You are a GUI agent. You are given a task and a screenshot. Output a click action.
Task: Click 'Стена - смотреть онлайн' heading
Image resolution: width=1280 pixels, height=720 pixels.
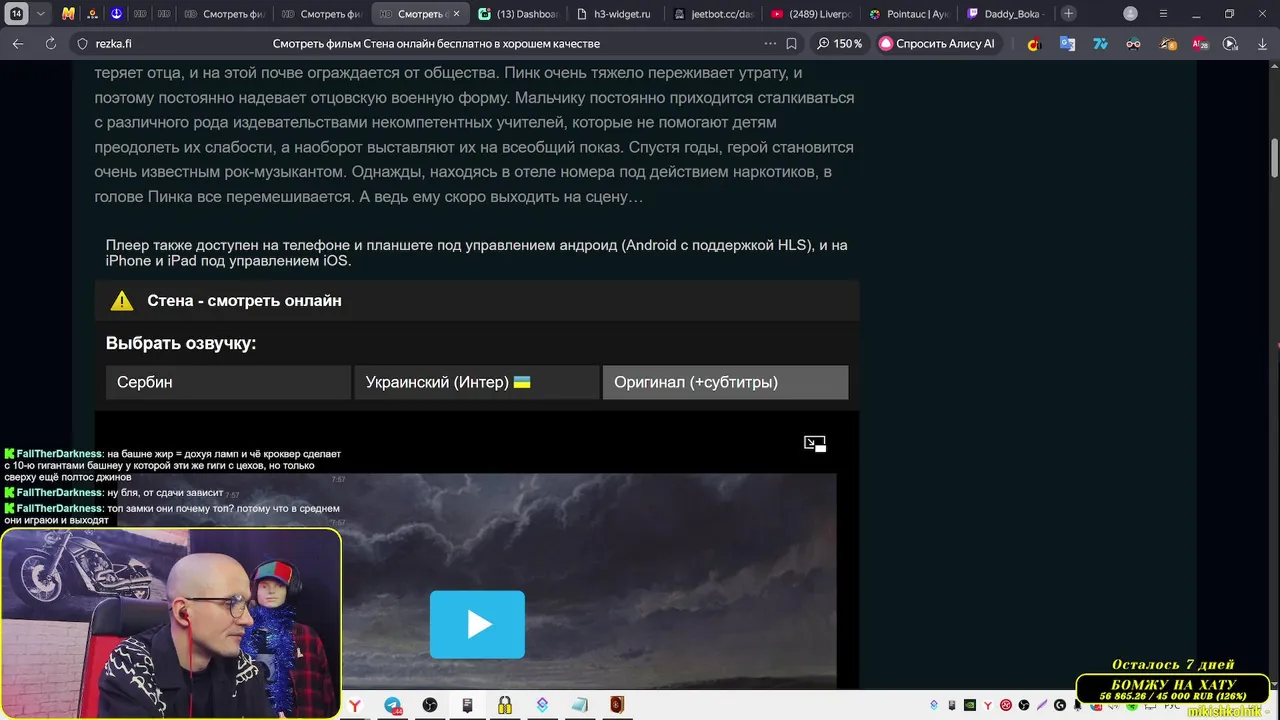[244, 300]
